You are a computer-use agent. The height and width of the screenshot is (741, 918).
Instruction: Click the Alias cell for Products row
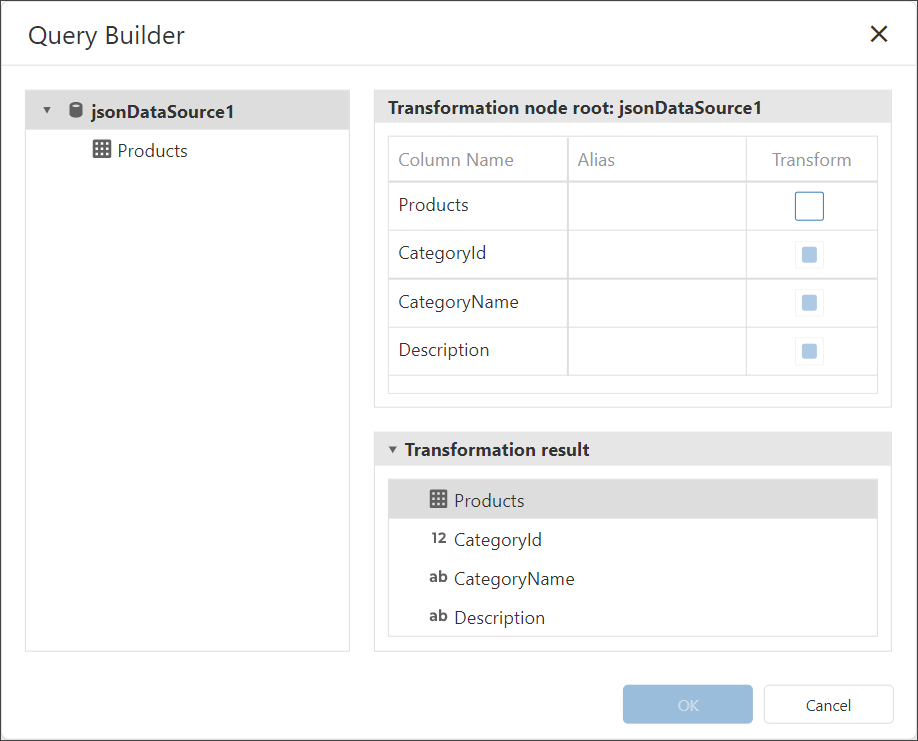click(x=657, y=206)
